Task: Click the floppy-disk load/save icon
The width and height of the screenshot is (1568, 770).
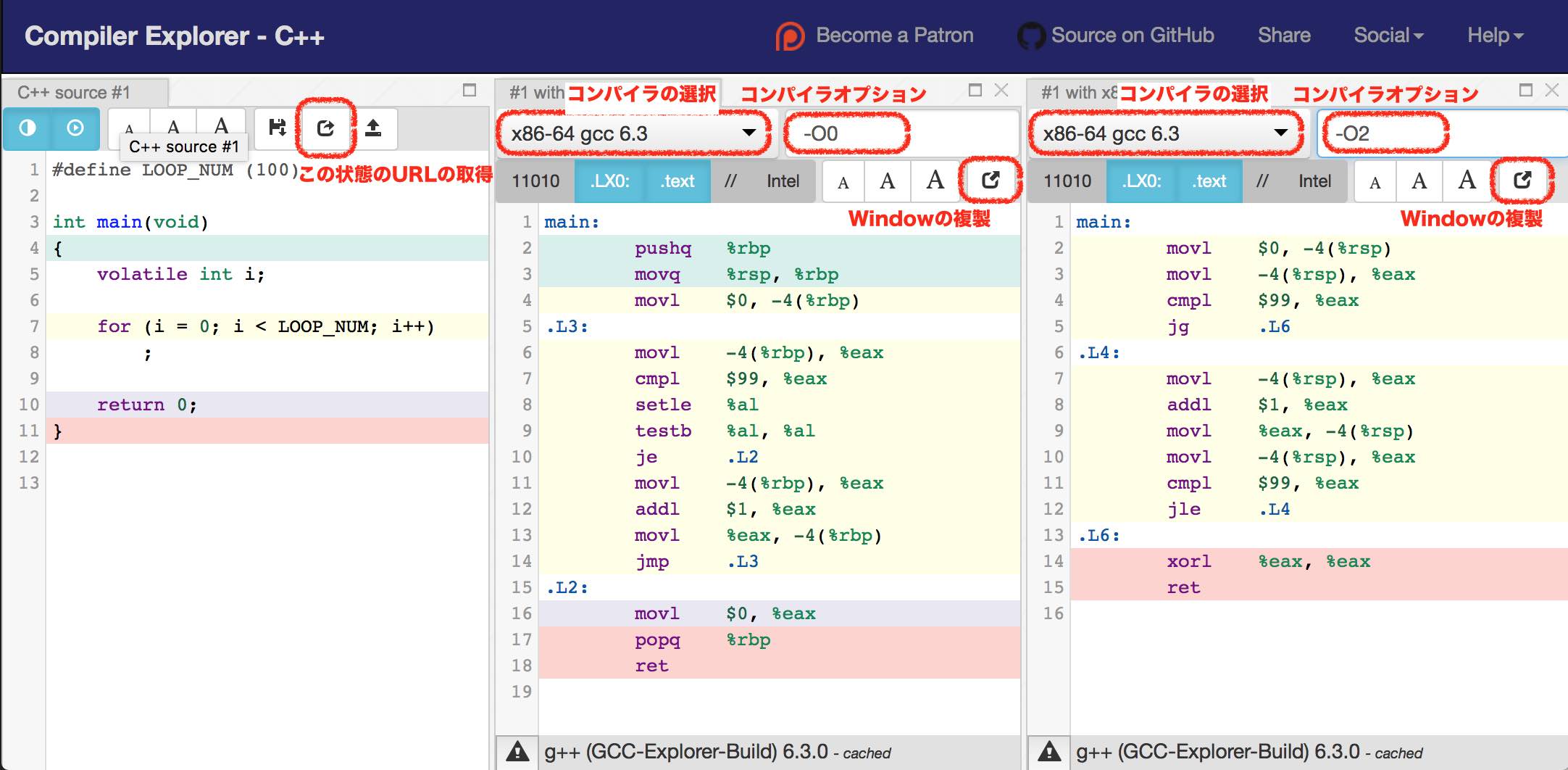Action: pos(277,128)
